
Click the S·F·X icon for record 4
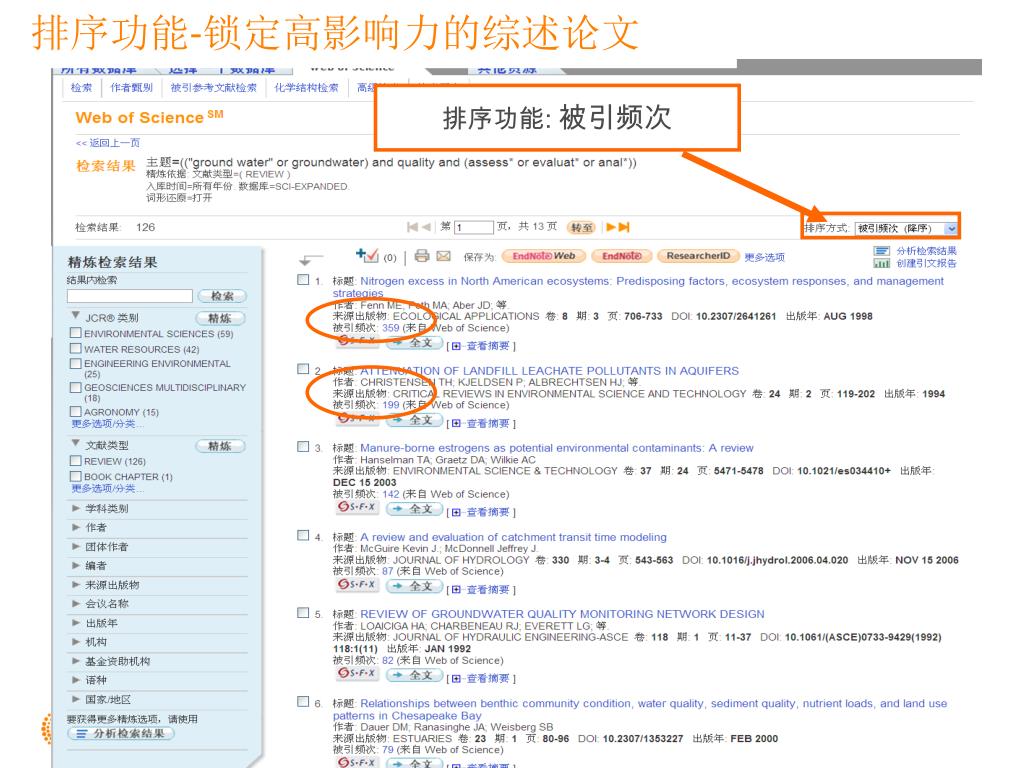point(357,584)
